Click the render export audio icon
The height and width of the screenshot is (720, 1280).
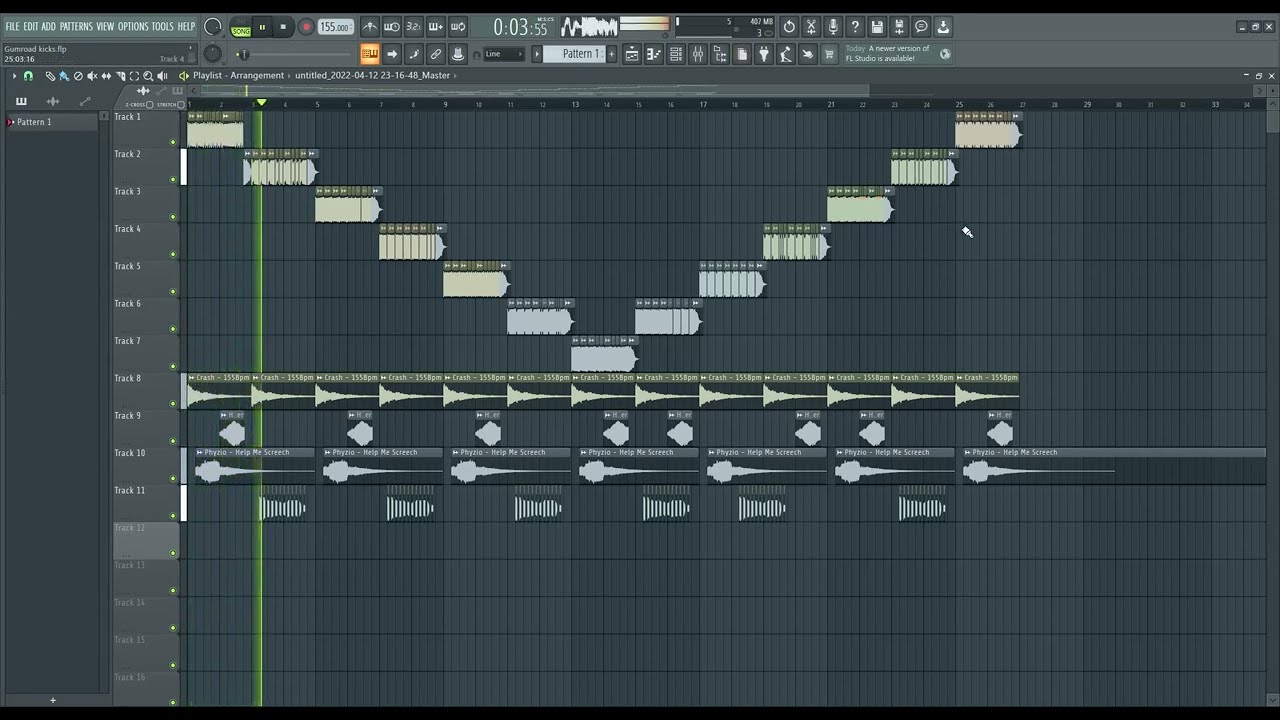coord(899,27)
